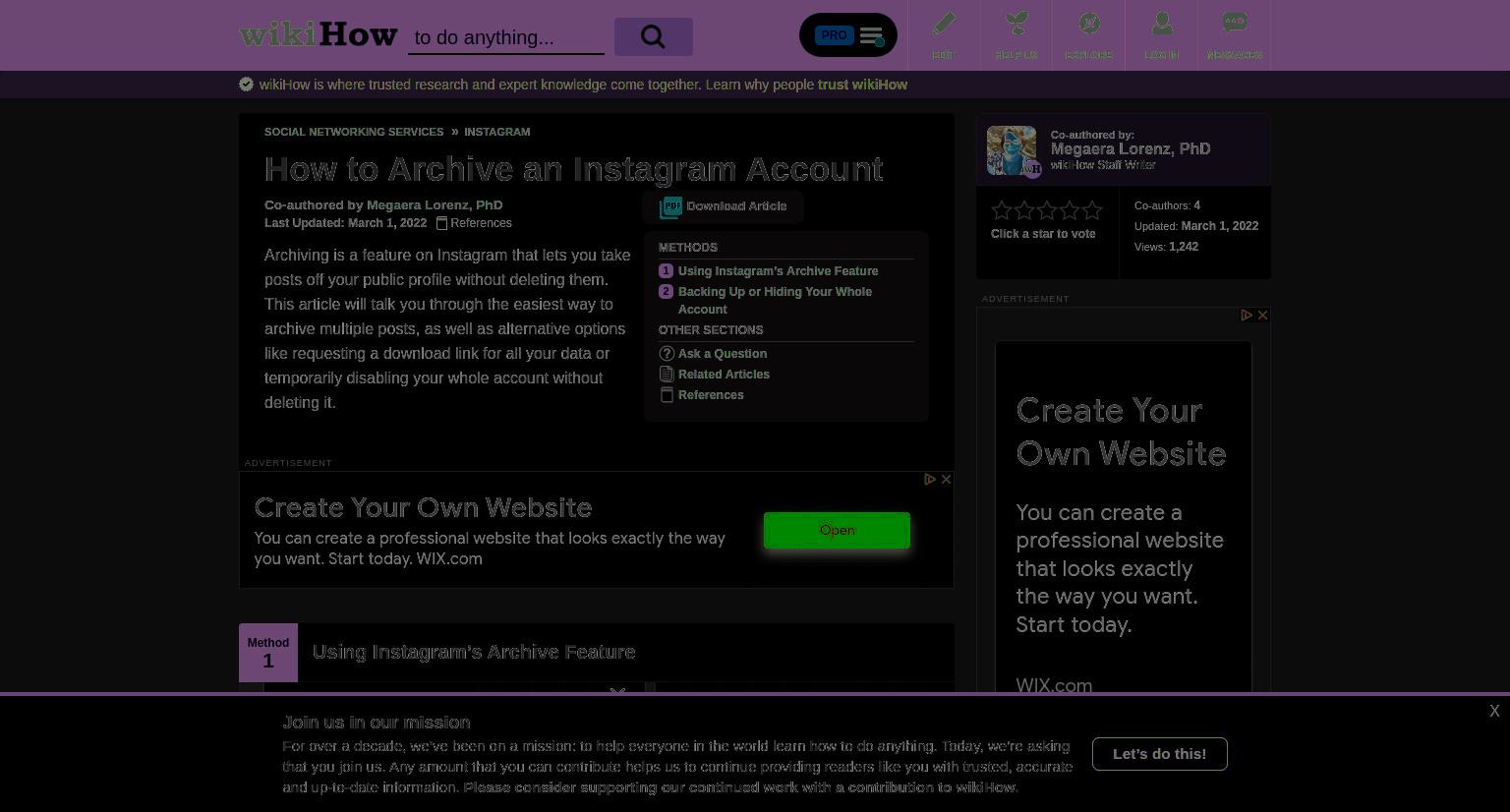The height and width of the screenshot is (812, 1510).
Task: Open the Edit pencil menu
Action: click(x=944, y=34)
